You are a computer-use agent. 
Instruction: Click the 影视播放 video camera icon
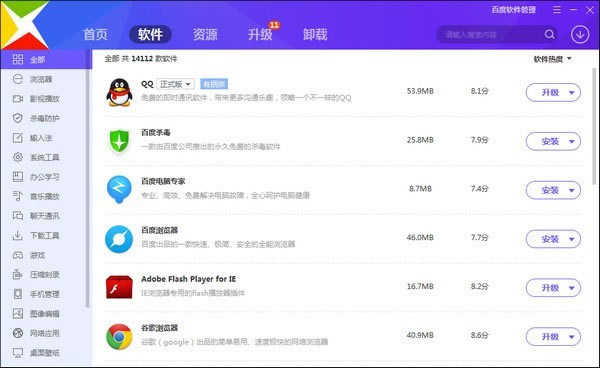[18, 99]
